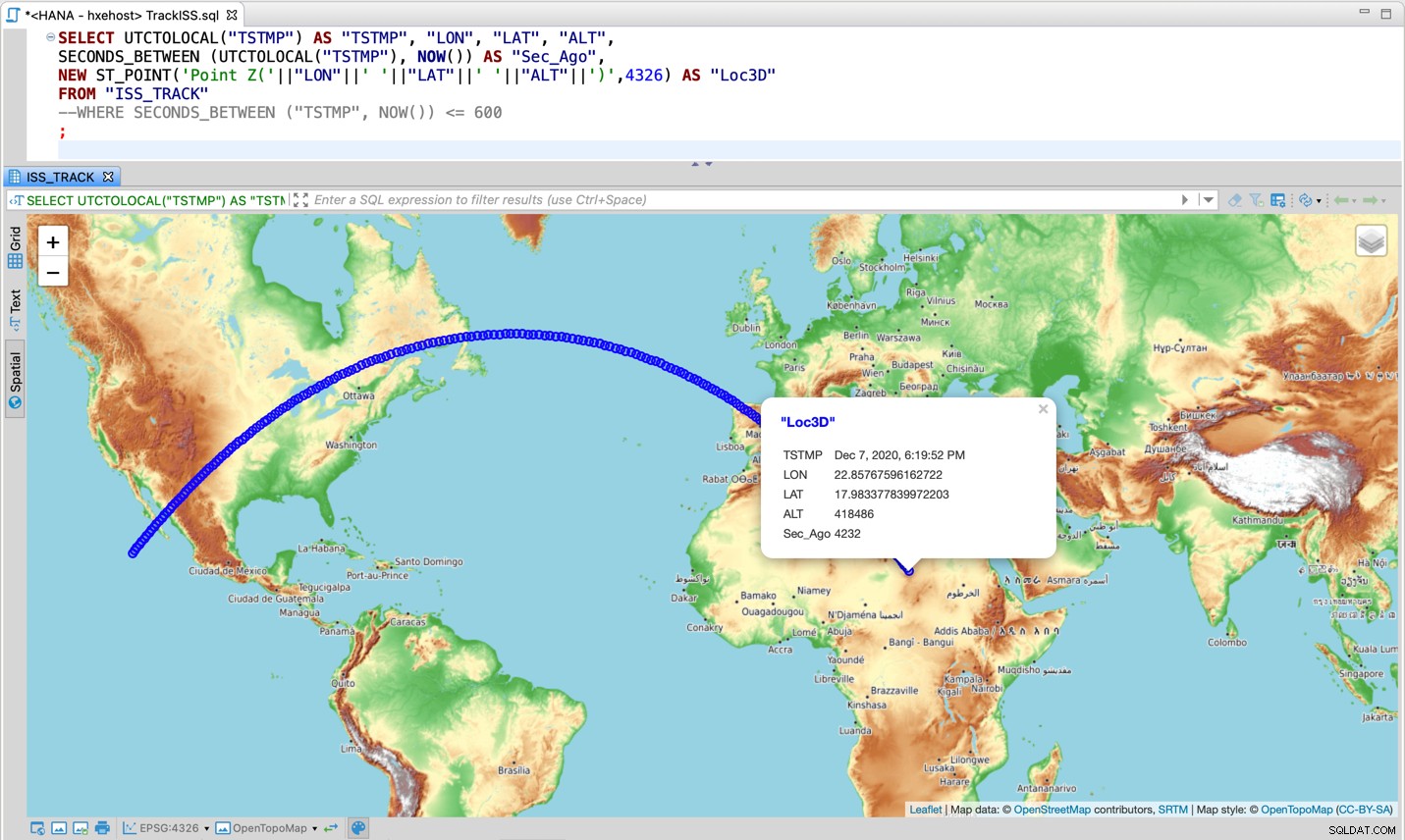Maximize the editor pane
1405x840 pixels.
pos(1386,13)
